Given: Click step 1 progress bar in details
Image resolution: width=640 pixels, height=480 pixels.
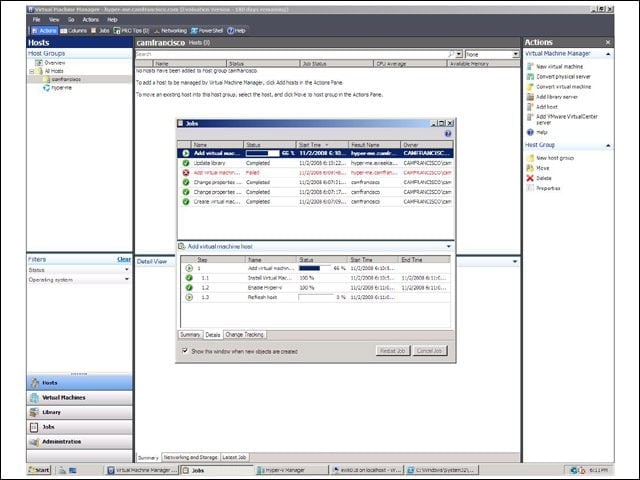Looking at the screenshot, I should pos(315,268).
